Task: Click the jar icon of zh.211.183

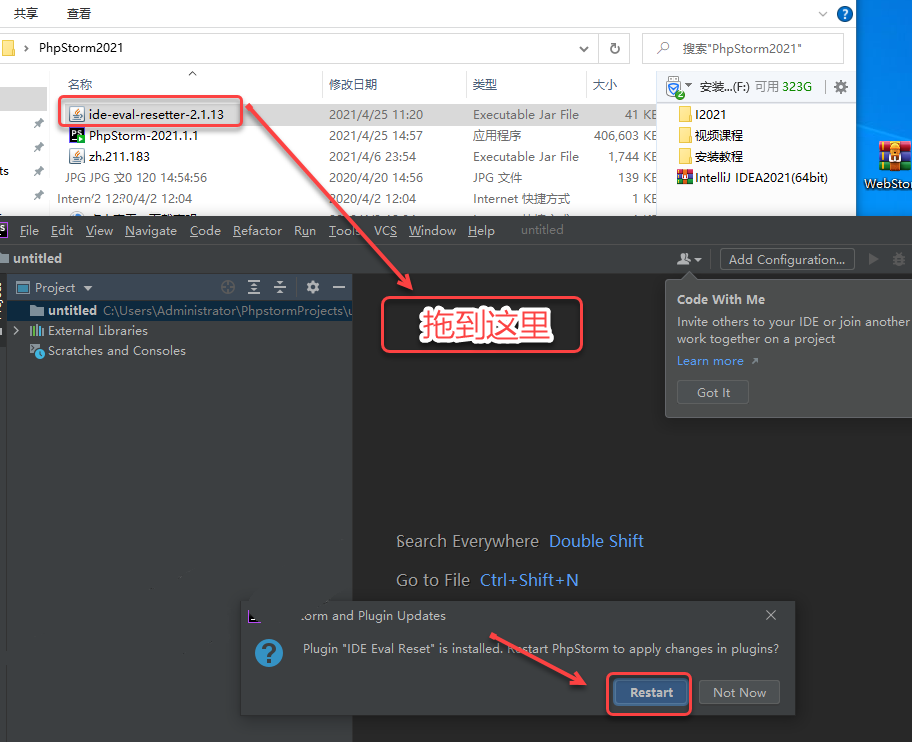Action: coord(77,156)
